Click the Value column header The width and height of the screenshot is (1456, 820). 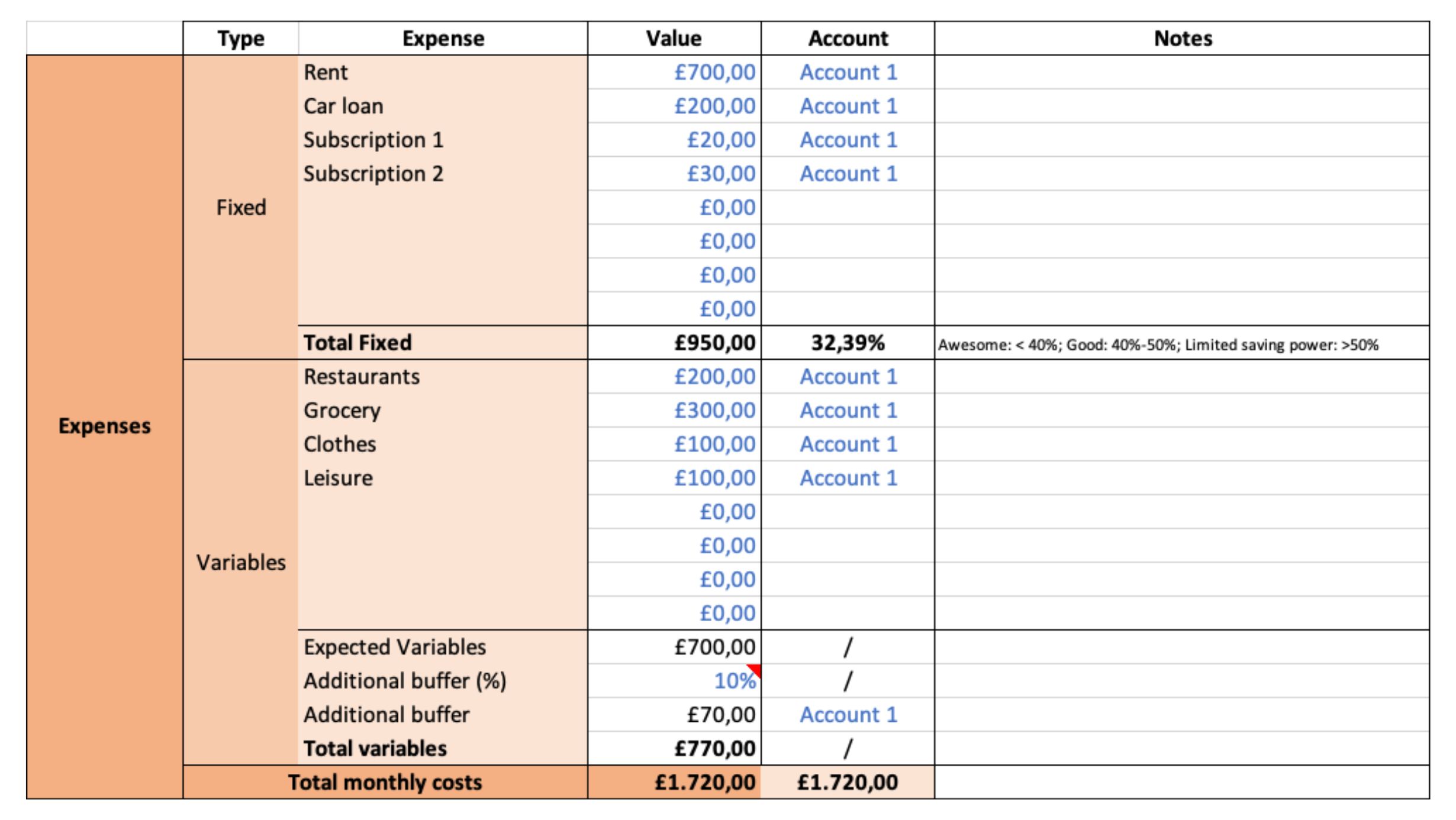tap(674, 38)
